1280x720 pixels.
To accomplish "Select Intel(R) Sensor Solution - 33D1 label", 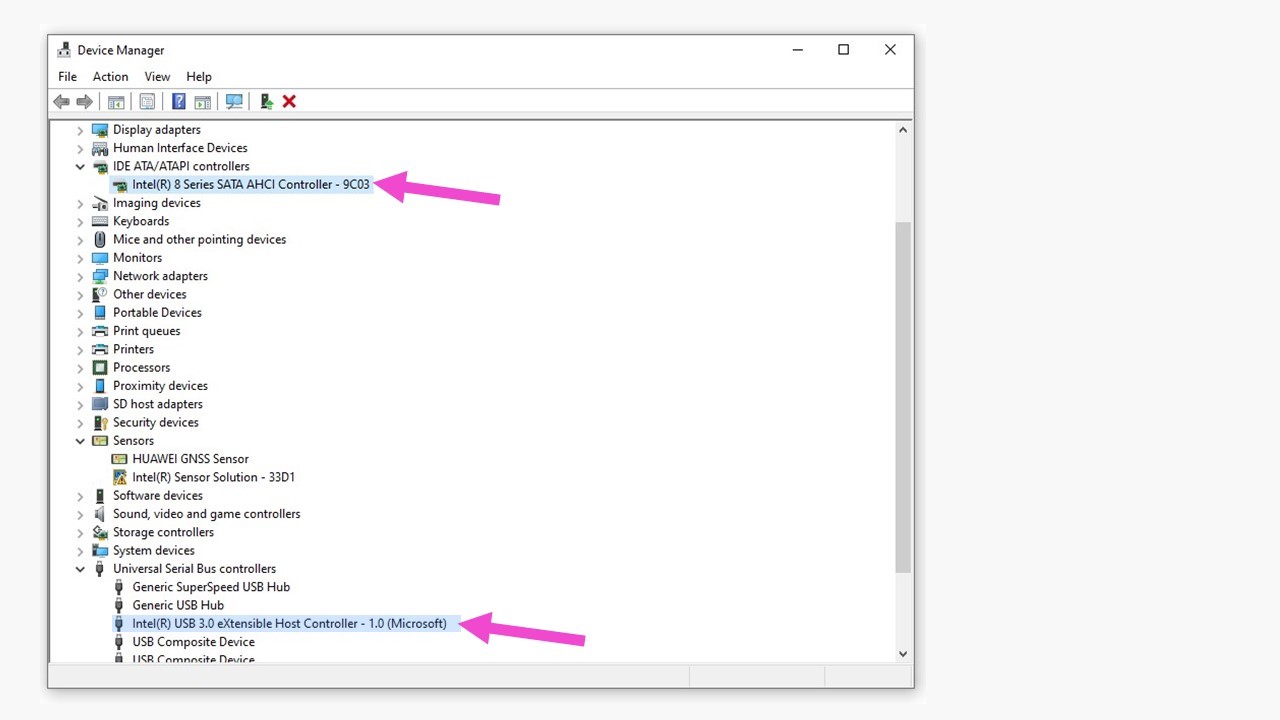I will click(213, 477).
